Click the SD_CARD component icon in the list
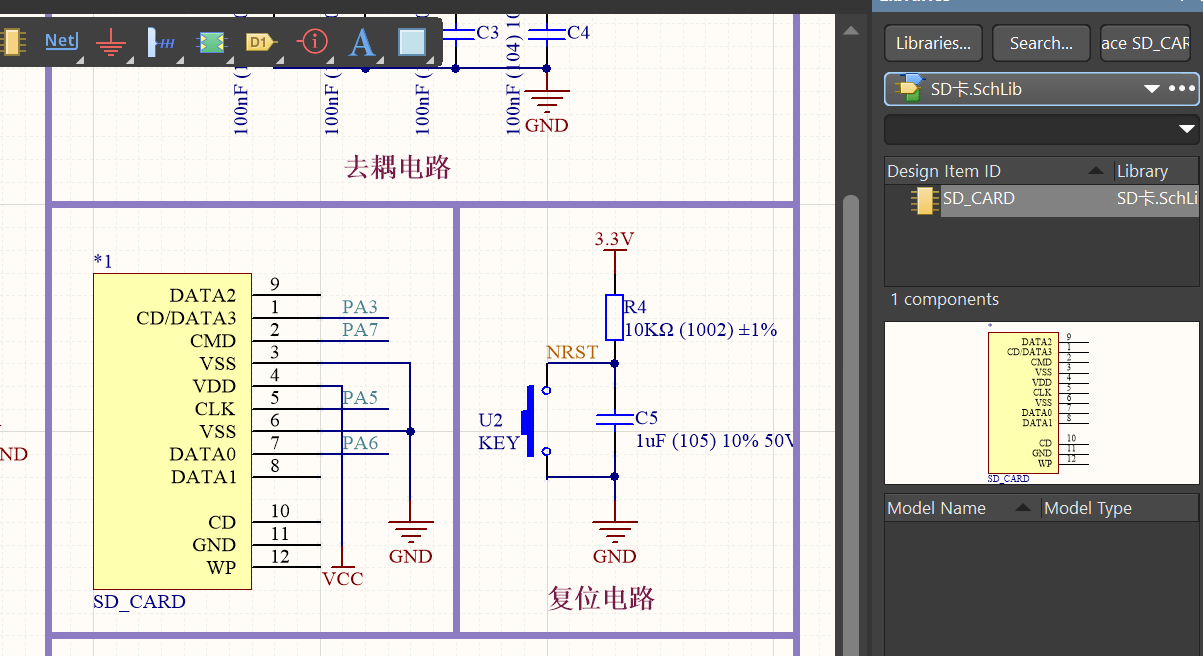1203x656 pixels. point(924,200)
